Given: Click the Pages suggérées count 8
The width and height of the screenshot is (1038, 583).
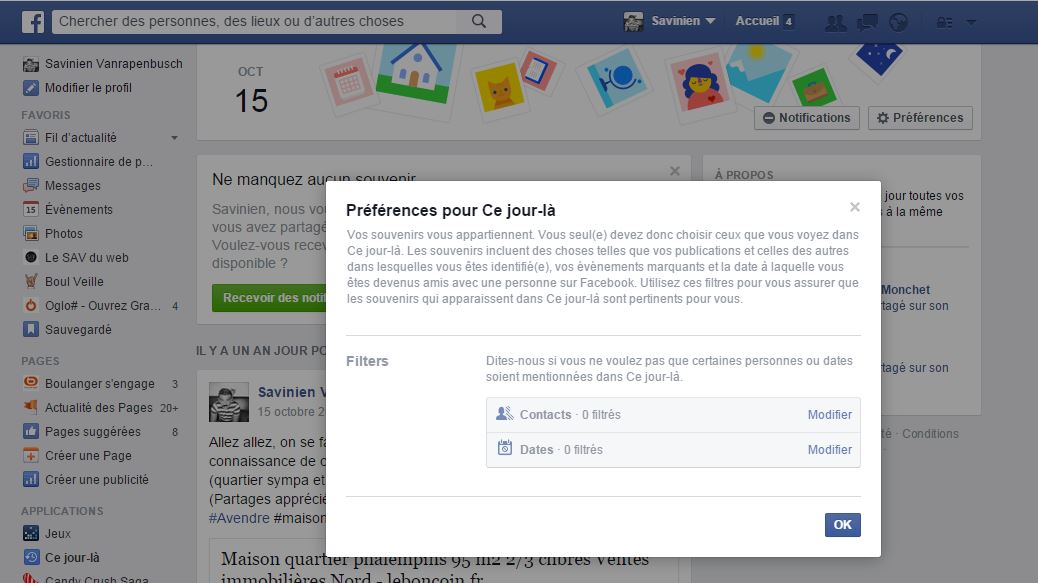Looking at the screenshot, I should coord(175,432).
